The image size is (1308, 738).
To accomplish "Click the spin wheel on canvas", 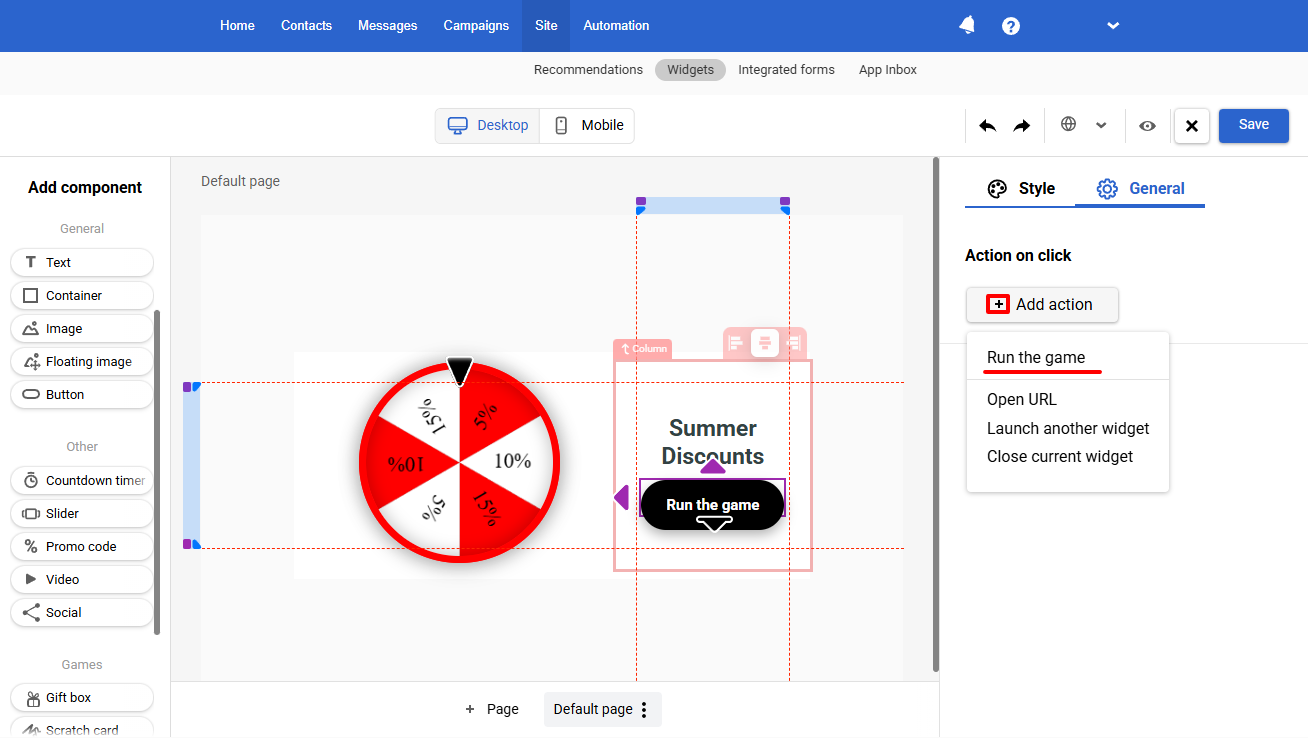I will pos(459,461).
